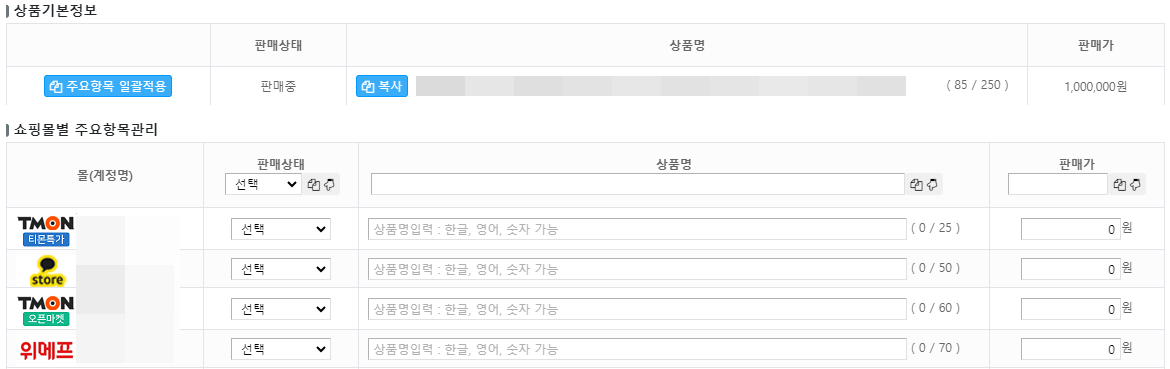Screen dimensions: 1170x369
Task: Click the 주요항목 일괄적용 button
Action: pos(108,86)
